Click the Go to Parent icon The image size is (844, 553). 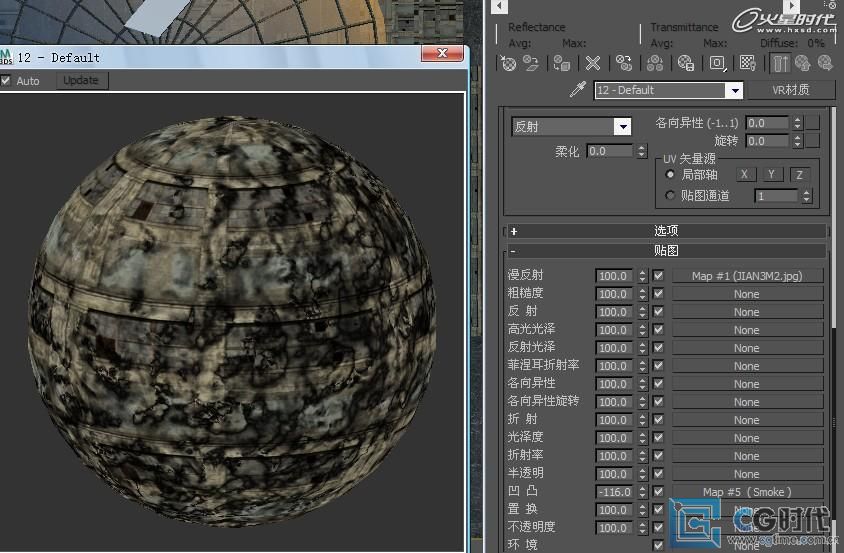[x=803, y=63]
